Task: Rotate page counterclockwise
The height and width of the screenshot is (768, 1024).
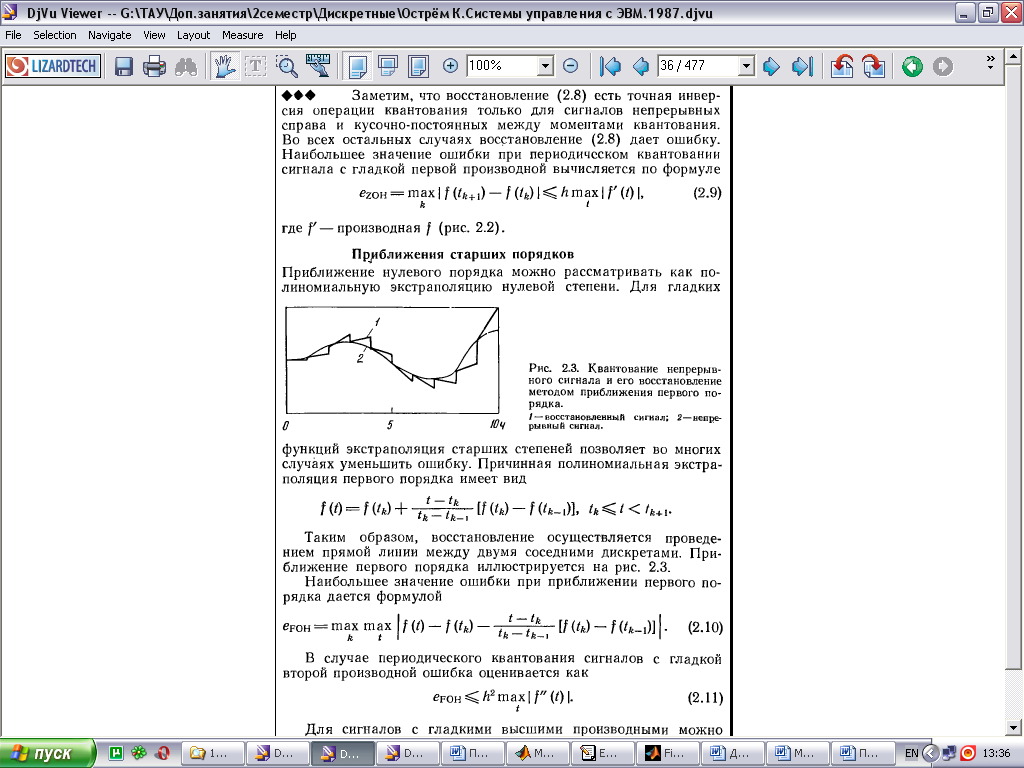Action: click(x=842, y=66)
